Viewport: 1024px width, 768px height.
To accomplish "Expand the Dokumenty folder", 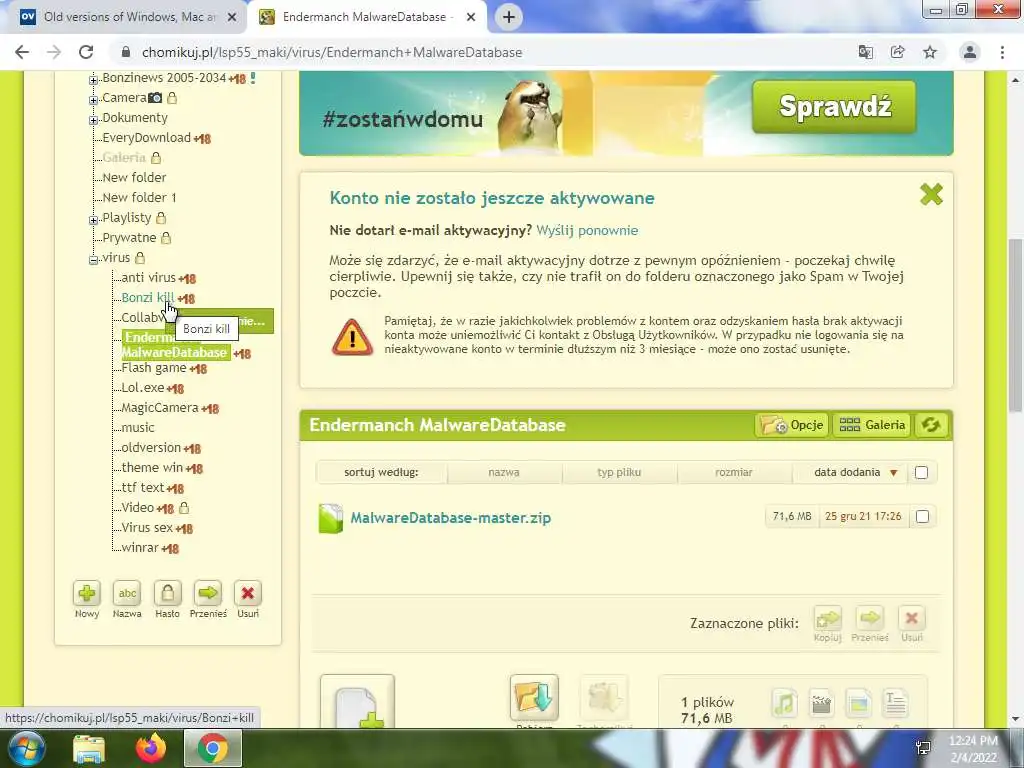I will pyautogui.click(x=93, y=120).
